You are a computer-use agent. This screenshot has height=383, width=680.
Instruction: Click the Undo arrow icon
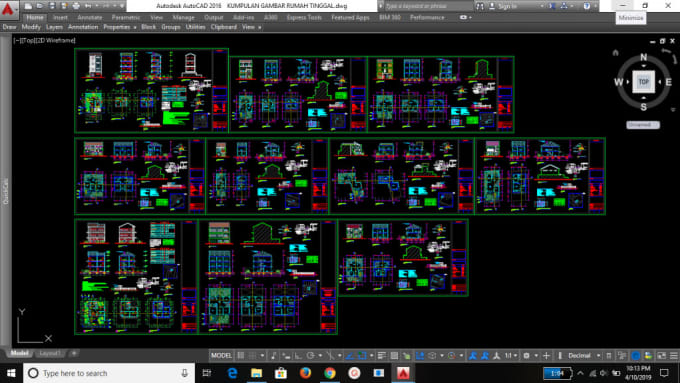[88, 6]
